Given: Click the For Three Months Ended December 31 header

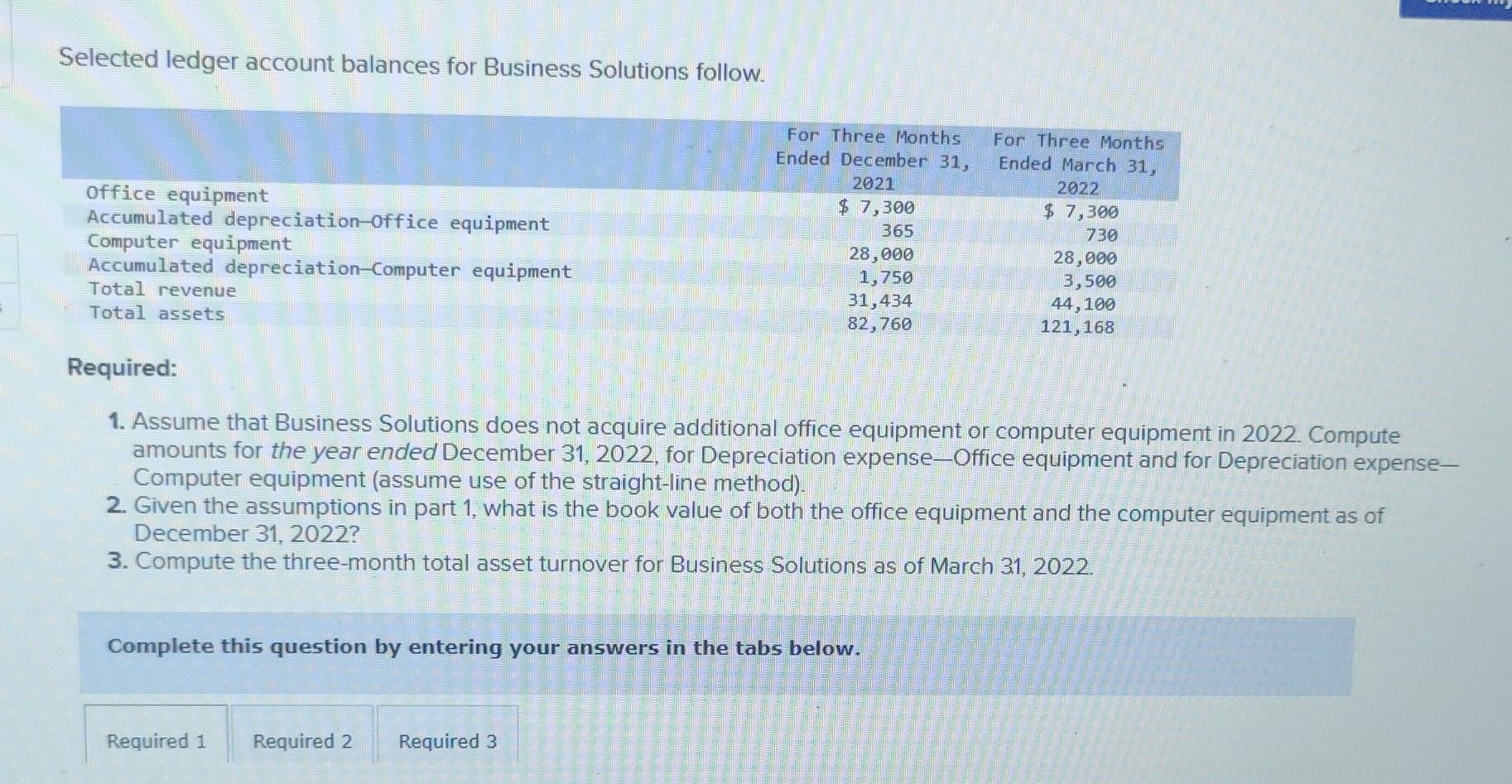Looking at the screenshot, I should pyautogui.click(x=872, y=159).
